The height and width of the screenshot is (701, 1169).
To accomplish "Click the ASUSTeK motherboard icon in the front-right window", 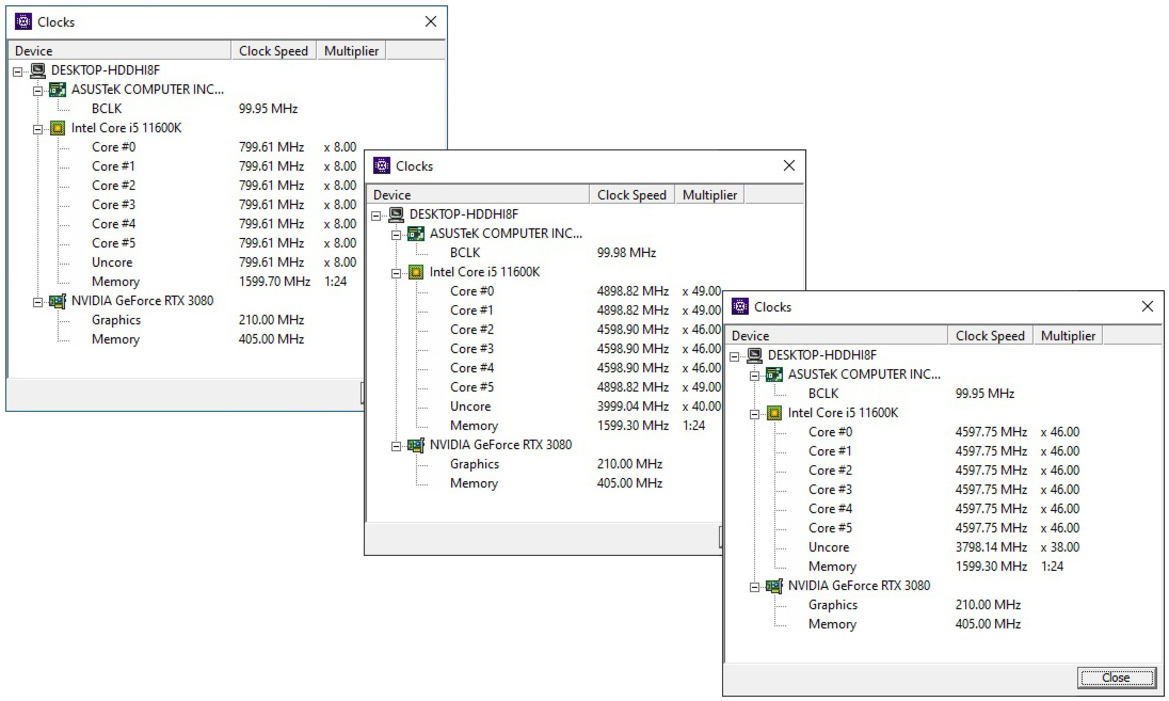I will click(775, 375).
